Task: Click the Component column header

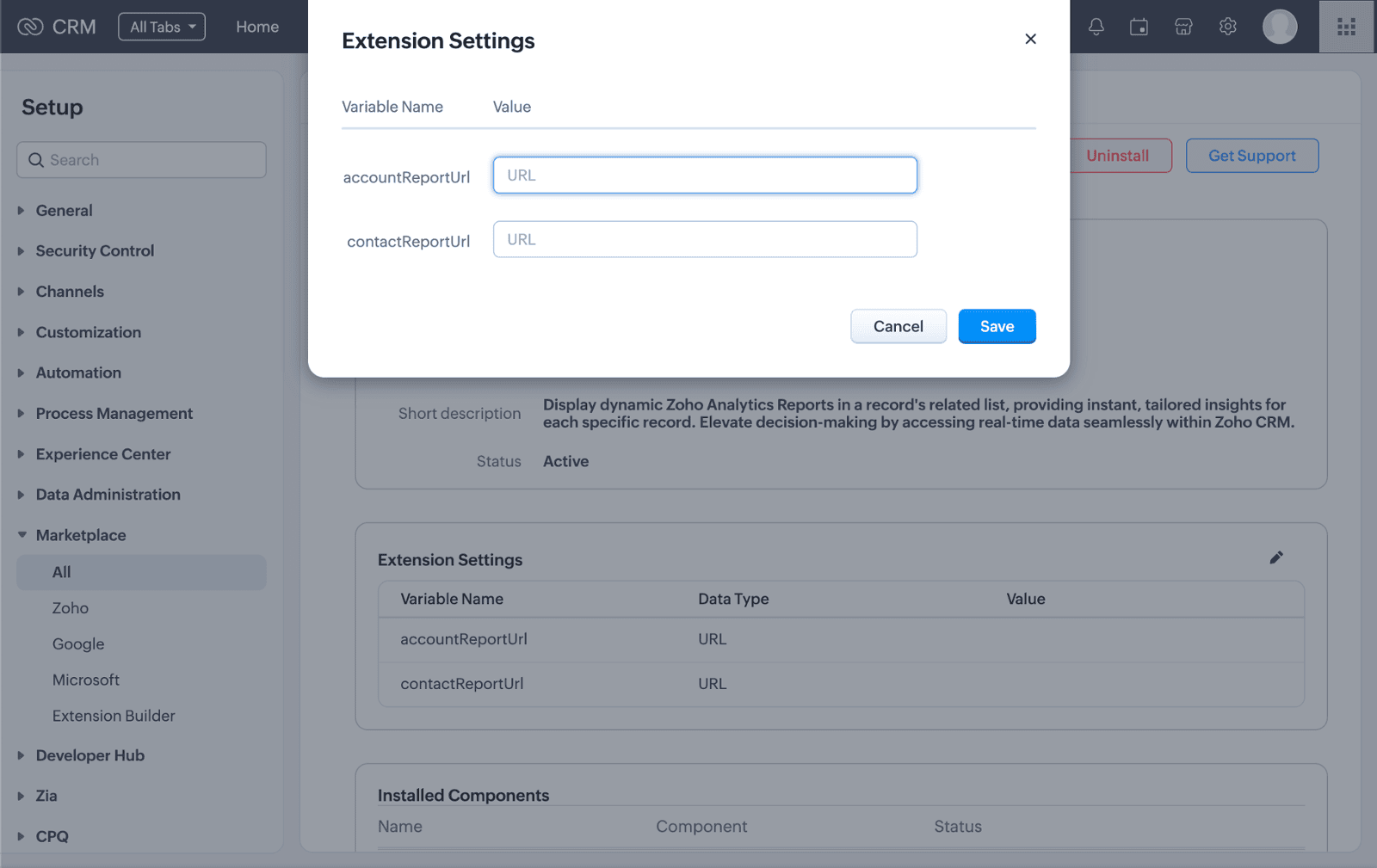Action: [701, 827]
